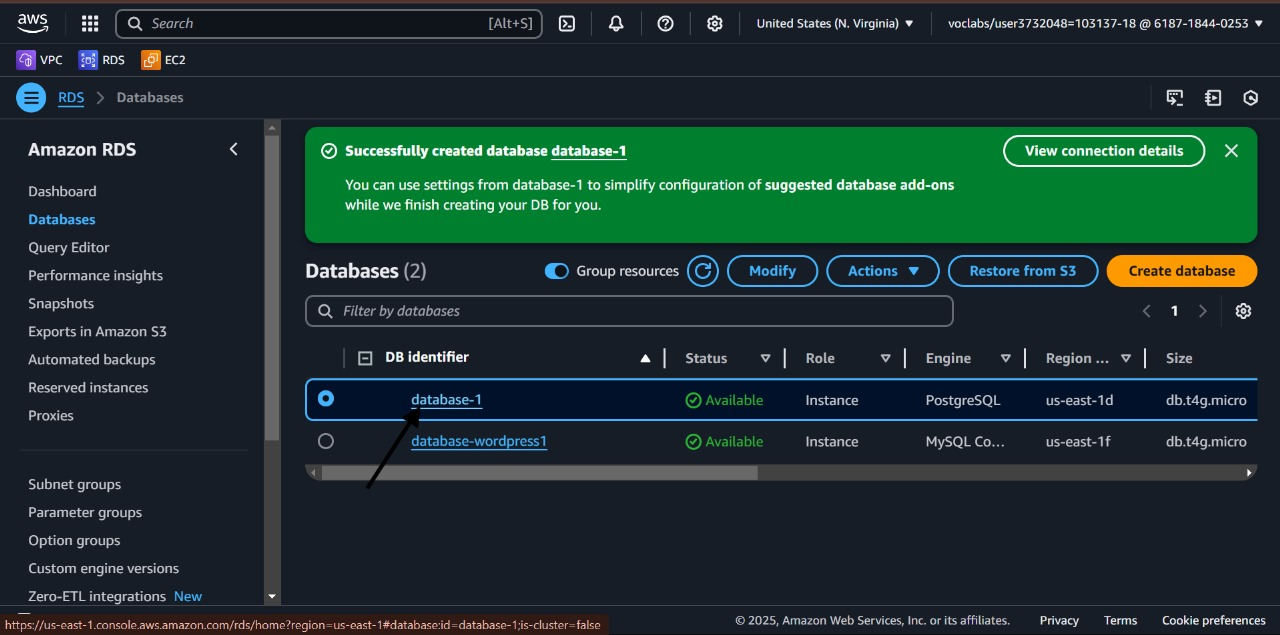1280x635 pixels.
Task: Launch CloudShell from the top bar
Action: coord(567,24)
